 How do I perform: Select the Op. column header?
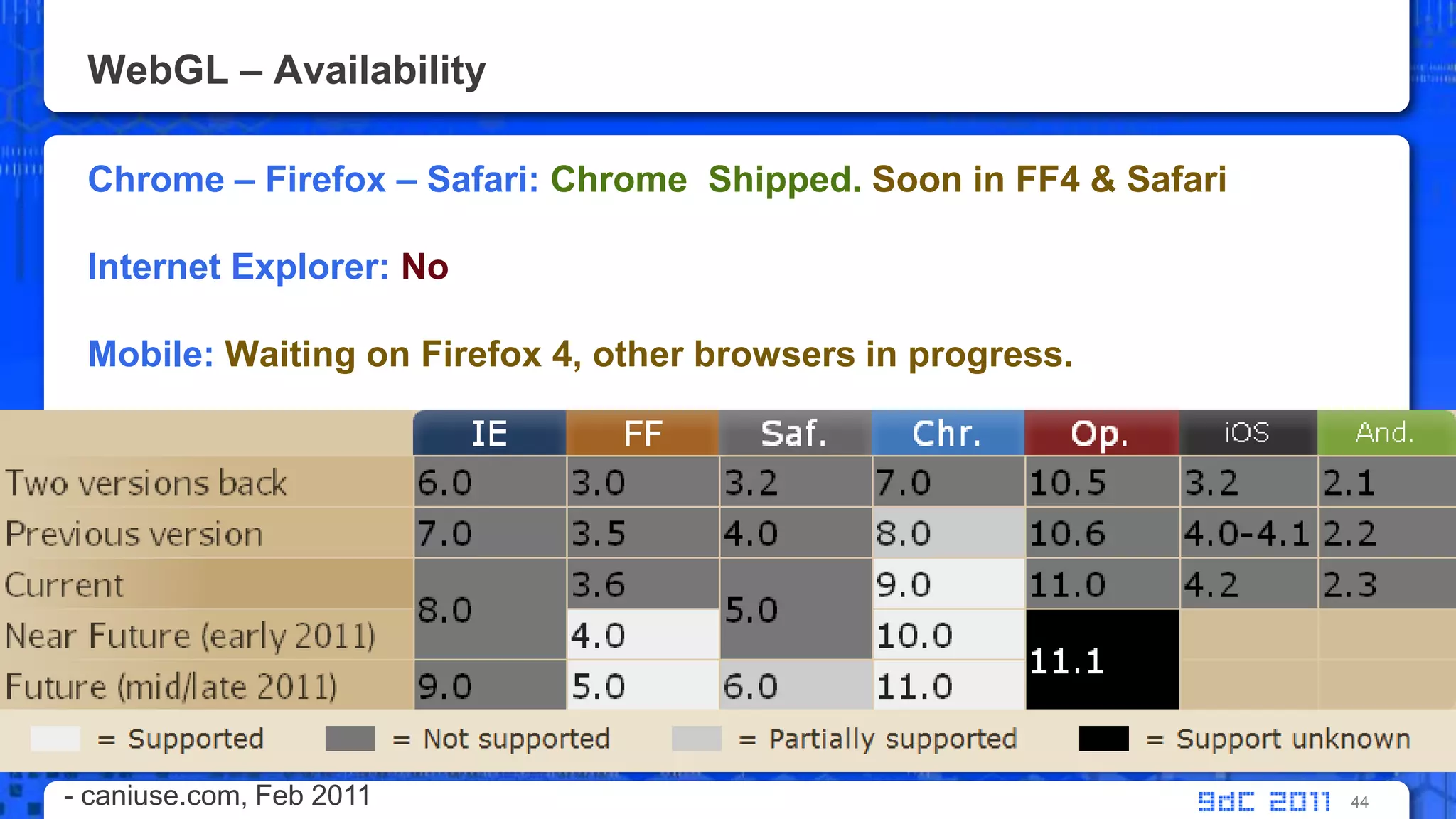pyautogui.click(x=1101, y=433)
